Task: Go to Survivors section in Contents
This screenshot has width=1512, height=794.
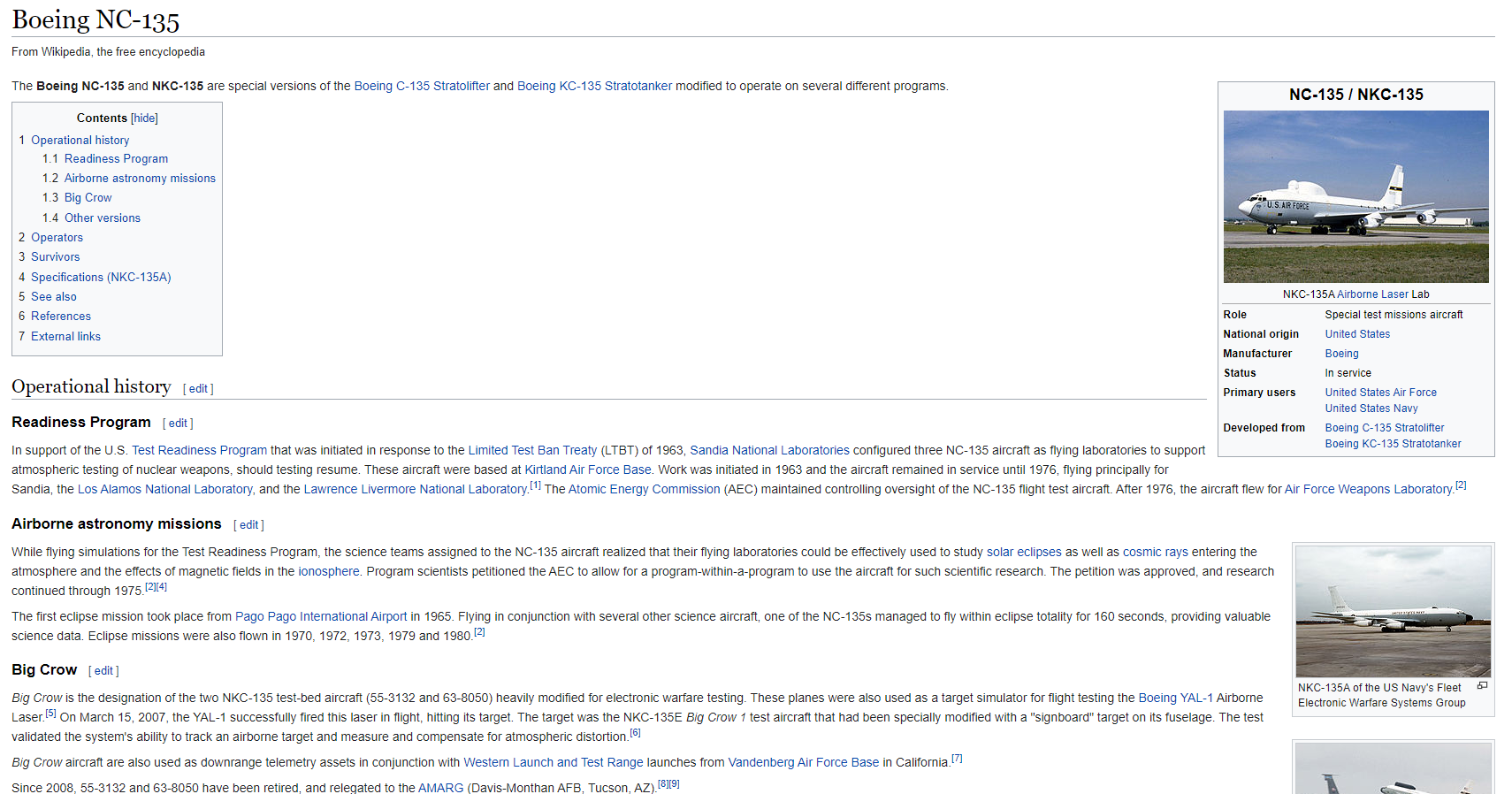Action: pos(55,256)
